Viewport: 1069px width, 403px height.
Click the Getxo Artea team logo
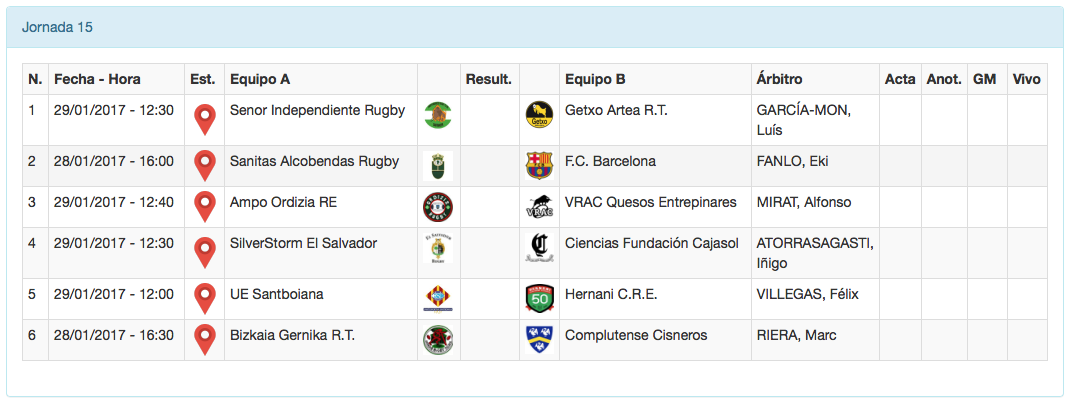(x=539, y=115)
